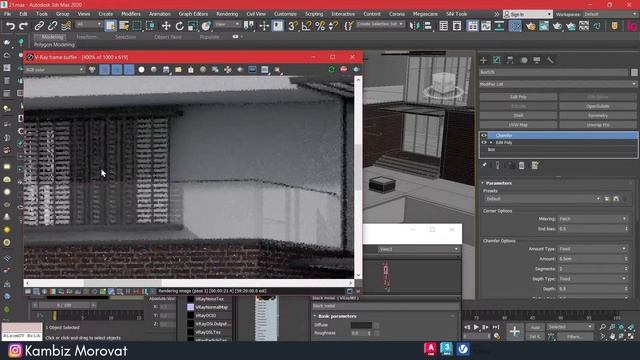Click the 3ds Max icon in the taskbar

pos(447,349)
